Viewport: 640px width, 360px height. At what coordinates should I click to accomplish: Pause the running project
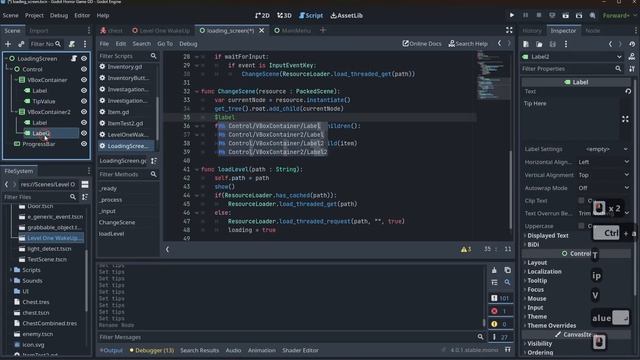tap(525, 16)
